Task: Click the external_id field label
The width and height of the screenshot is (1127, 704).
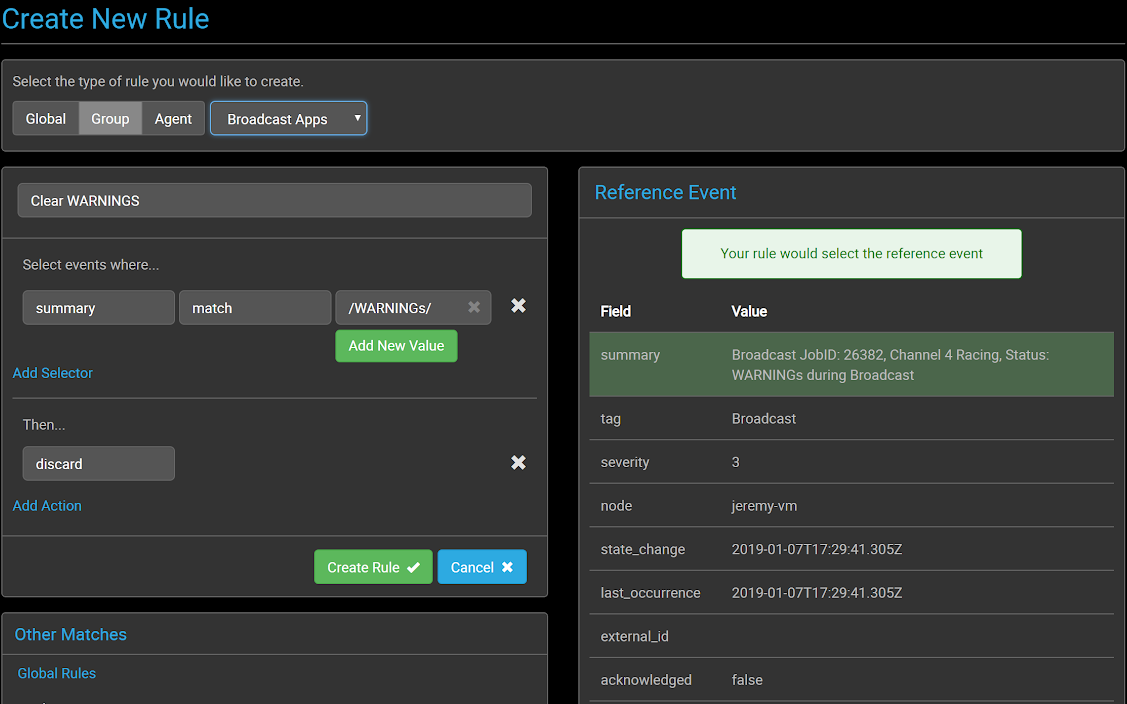Action: click(634, 636)
